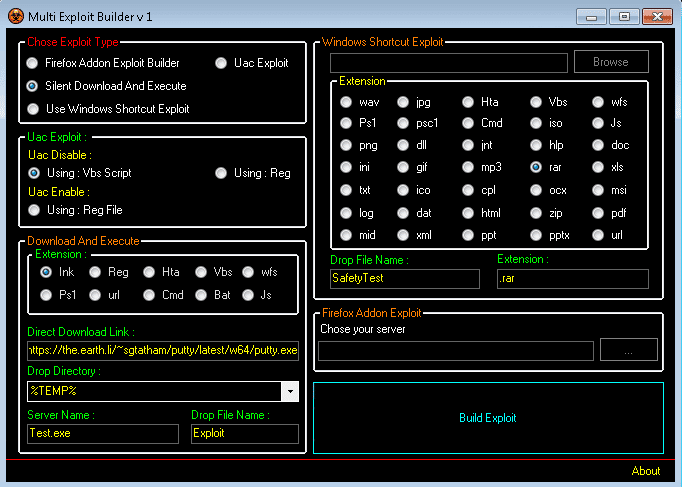Screen dimensions: 682x487
Task: Select Using : Reg under Uac Disable
Action: (x=222, y=173)
